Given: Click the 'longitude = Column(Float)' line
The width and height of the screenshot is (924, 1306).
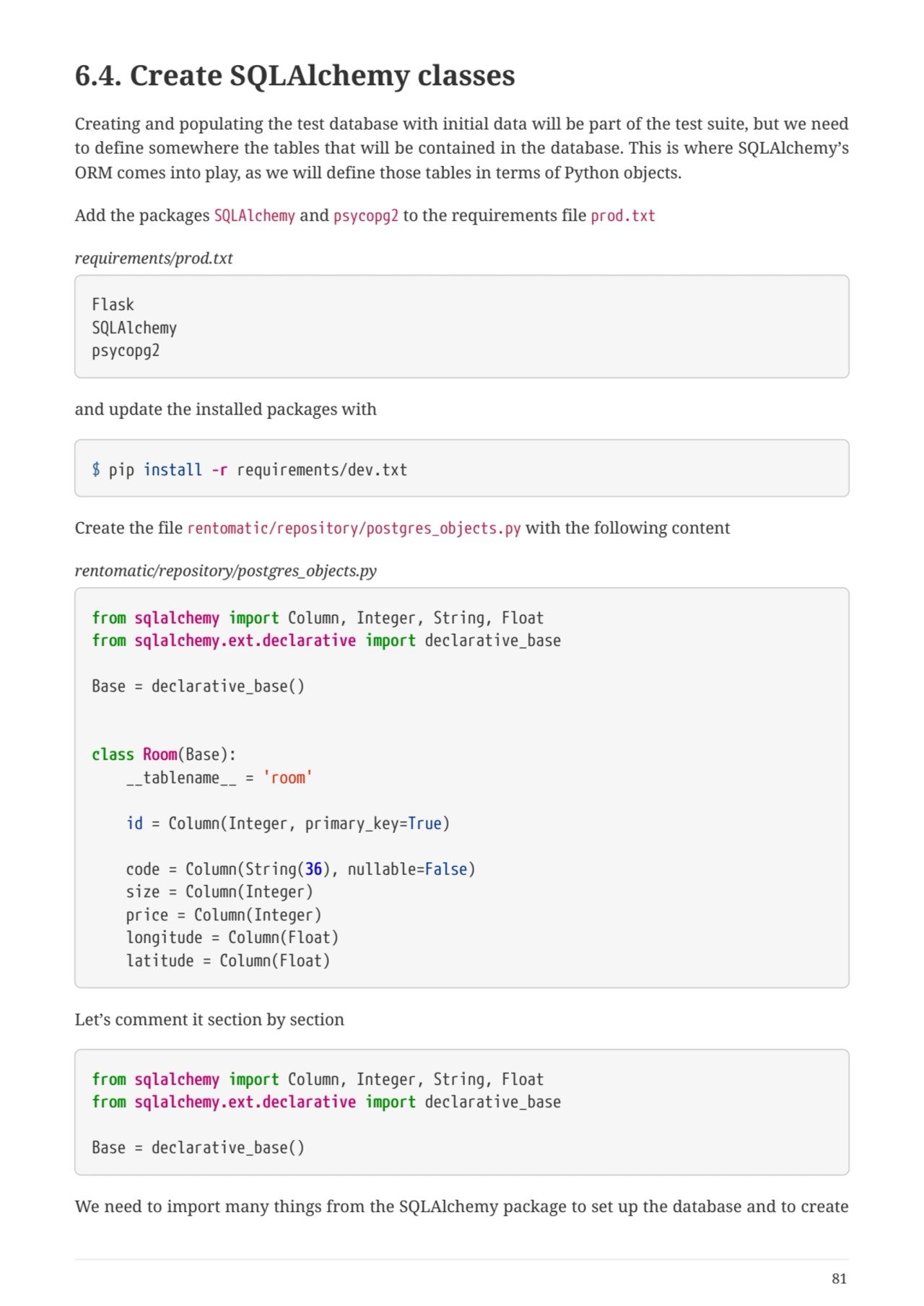Looking at the screenshot, I should tap(232, 938).
